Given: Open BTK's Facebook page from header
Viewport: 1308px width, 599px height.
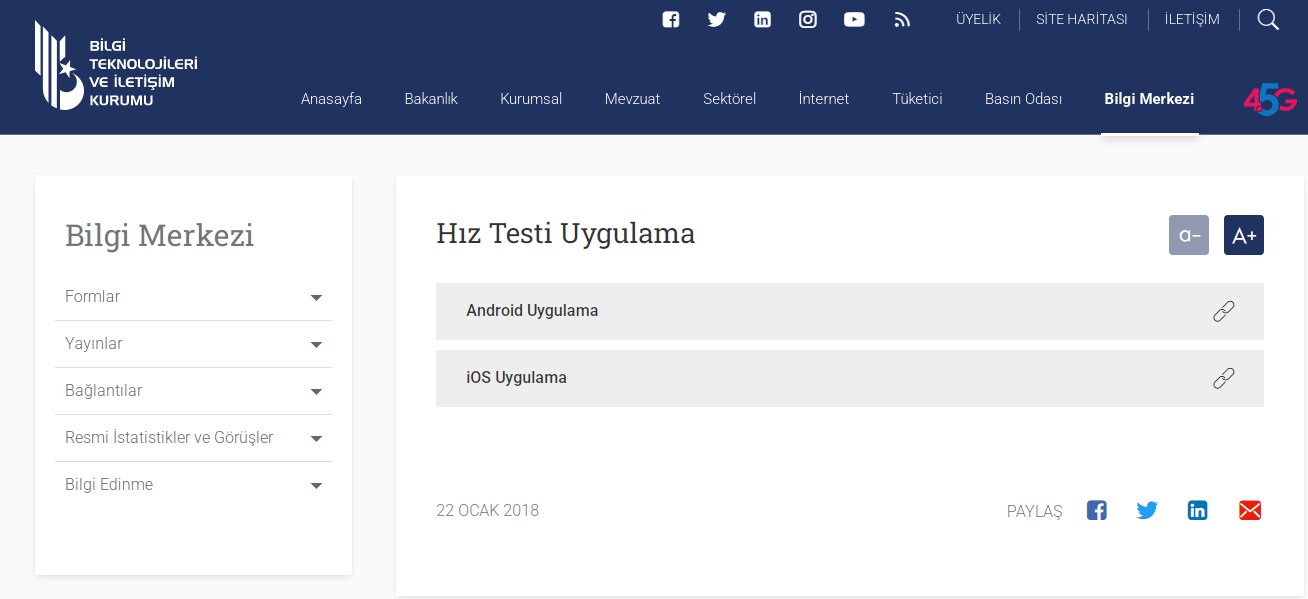Looking at the screenshot, I should pyautogui.click(x=670, y=19).
